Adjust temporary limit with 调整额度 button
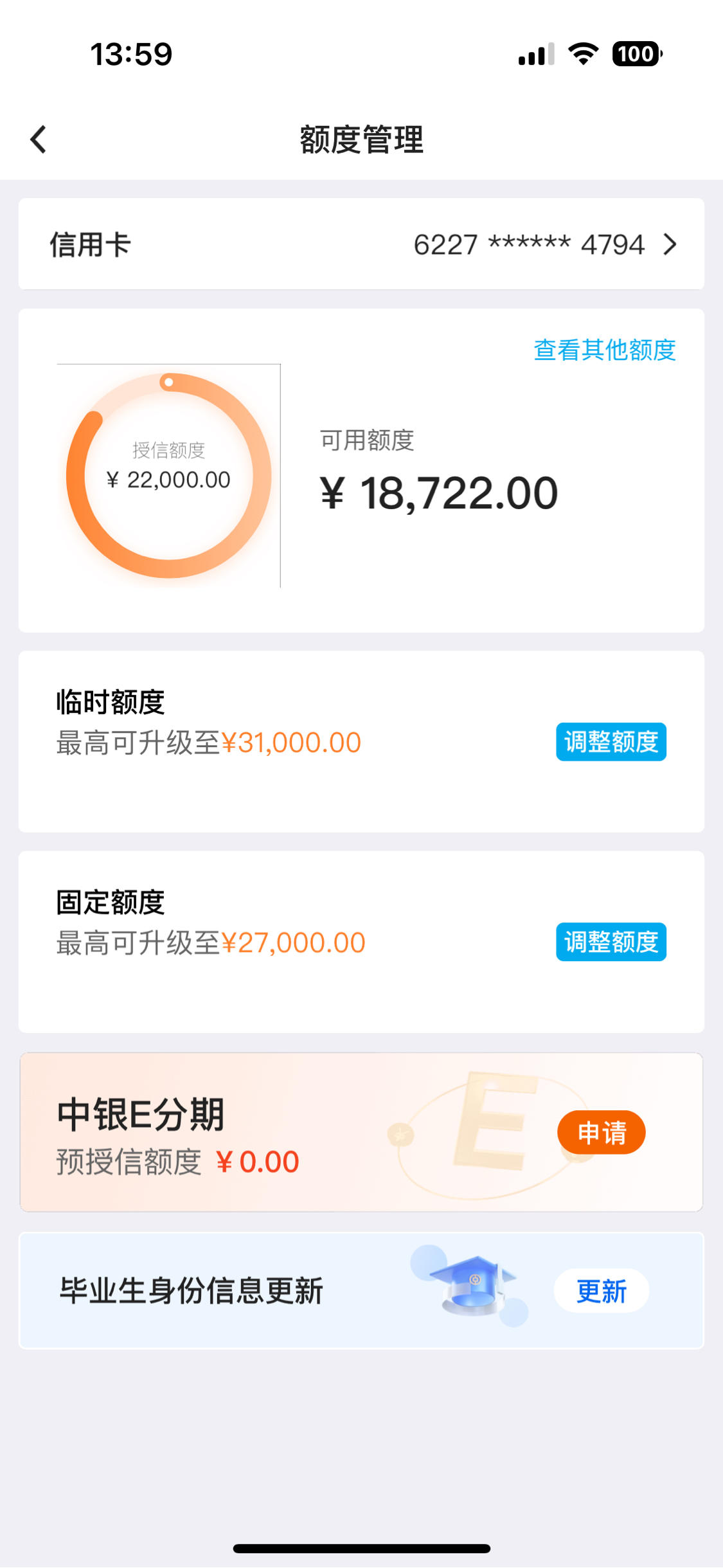 tap(611, 742)
